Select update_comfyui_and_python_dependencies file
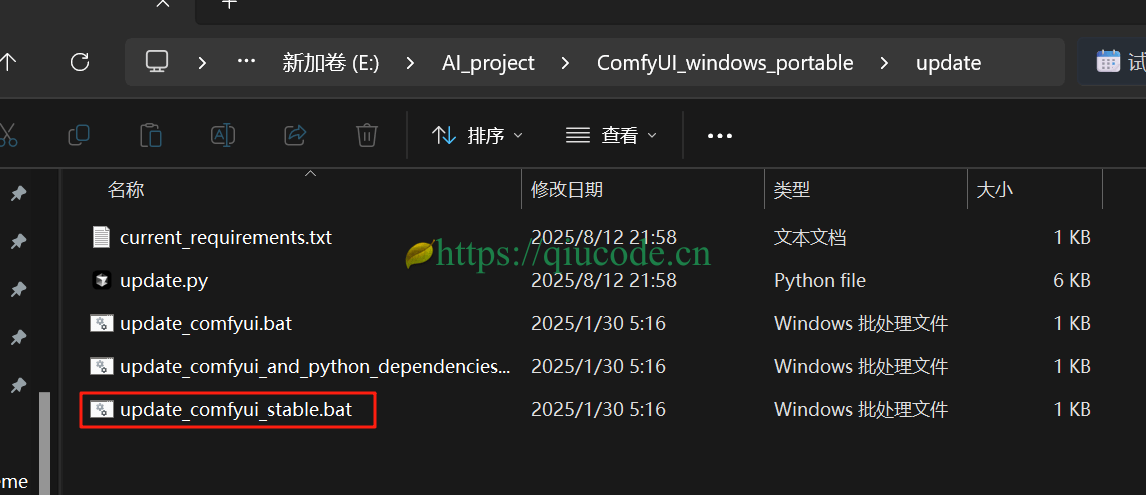 click(x=315, y=366)
